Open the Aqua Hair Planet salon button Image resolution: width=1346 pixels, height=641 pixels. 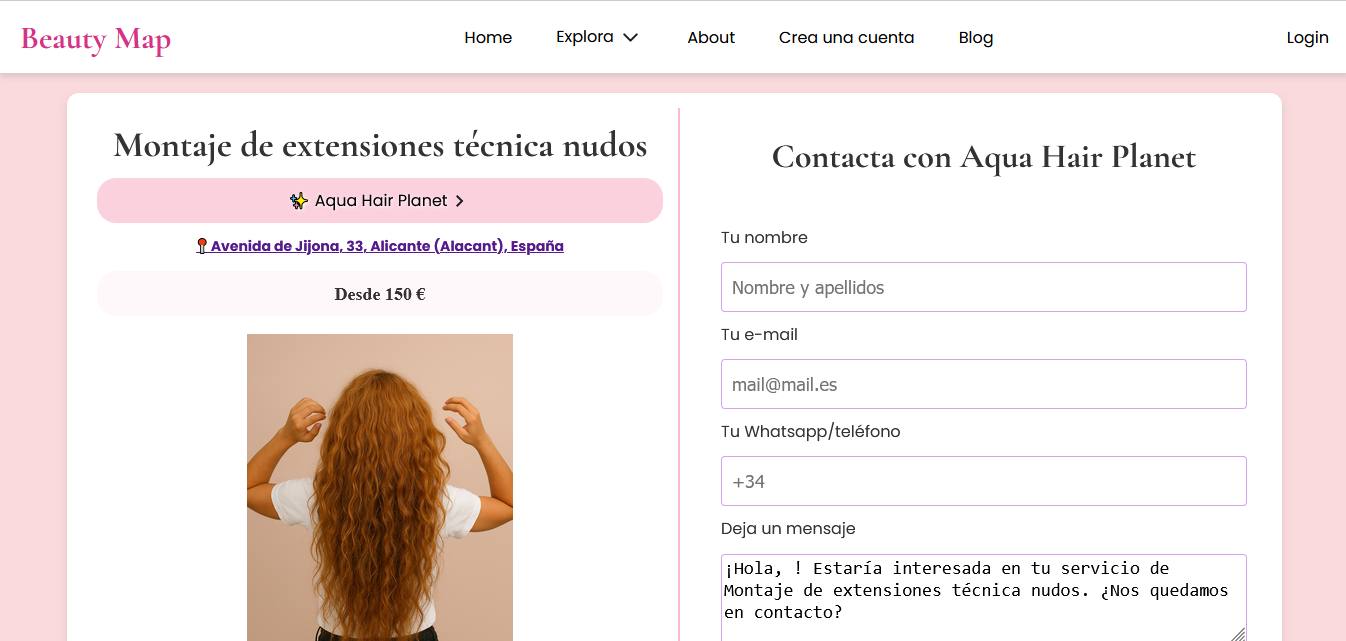click(x=380, y=201)
